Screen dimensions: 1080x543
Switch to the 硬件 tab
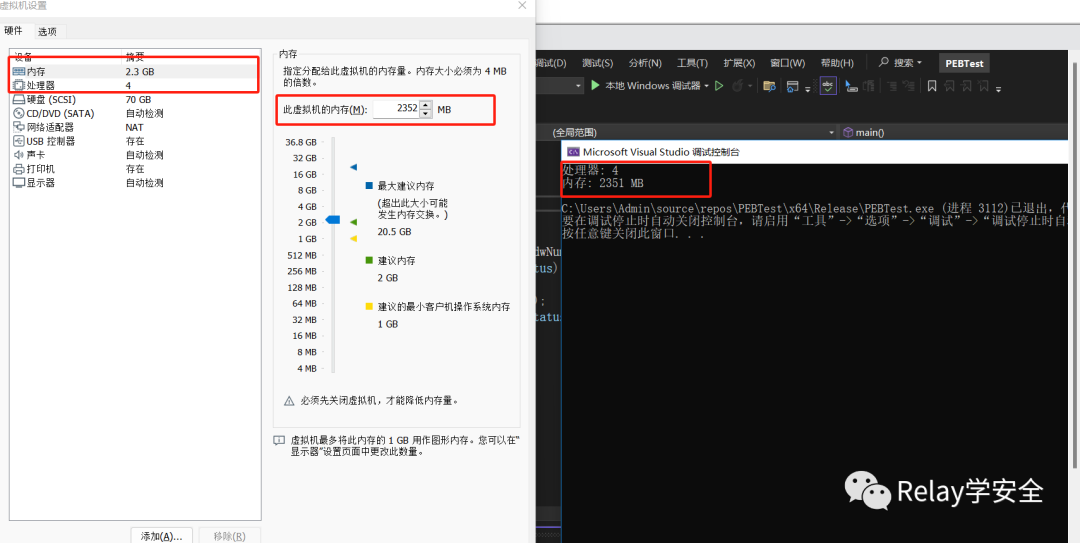(14, 31)
